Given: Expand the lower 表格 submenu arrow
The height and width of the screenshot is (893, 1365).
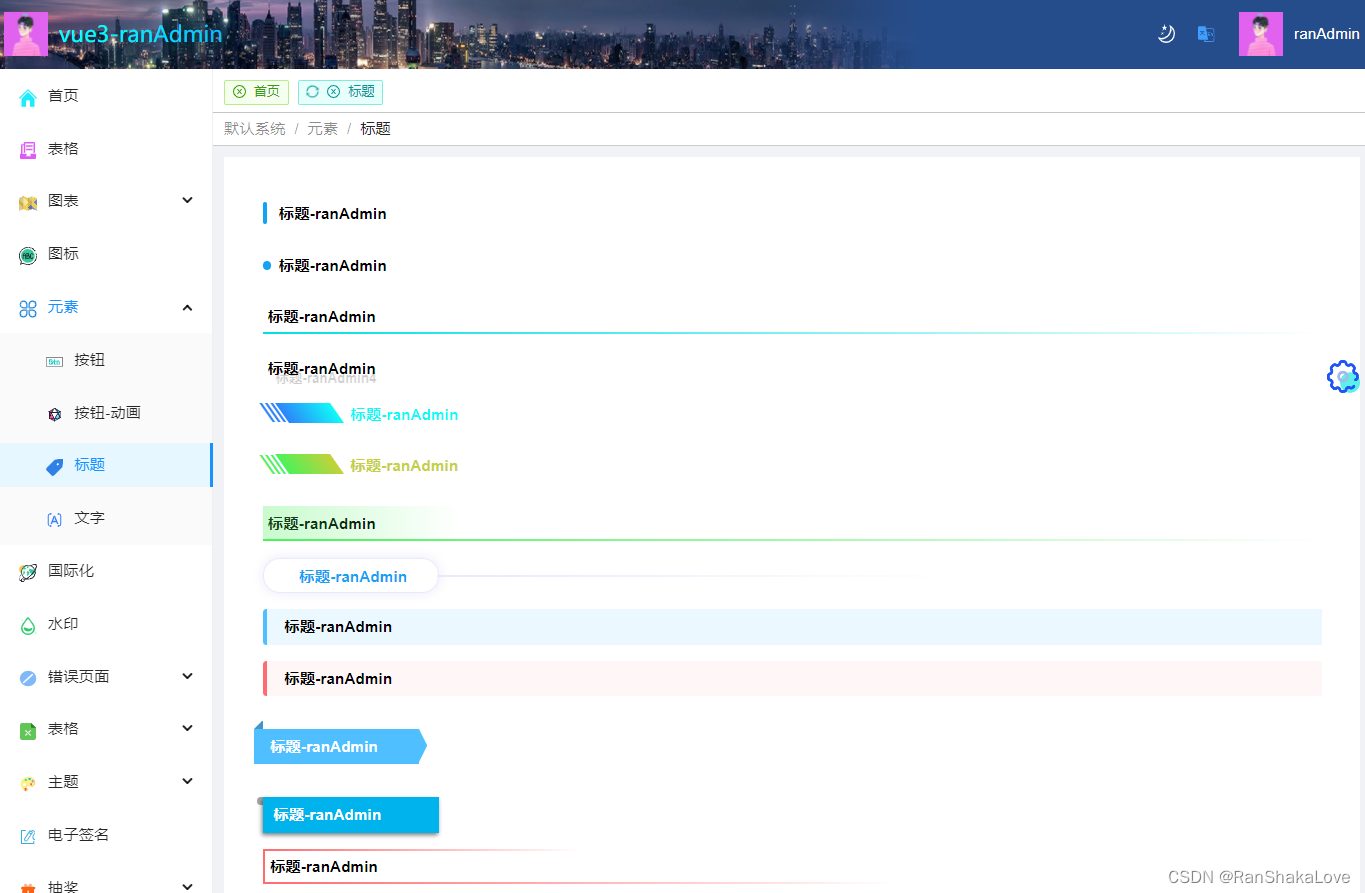Looking at the screenshot, I should (x=187, y=728).
